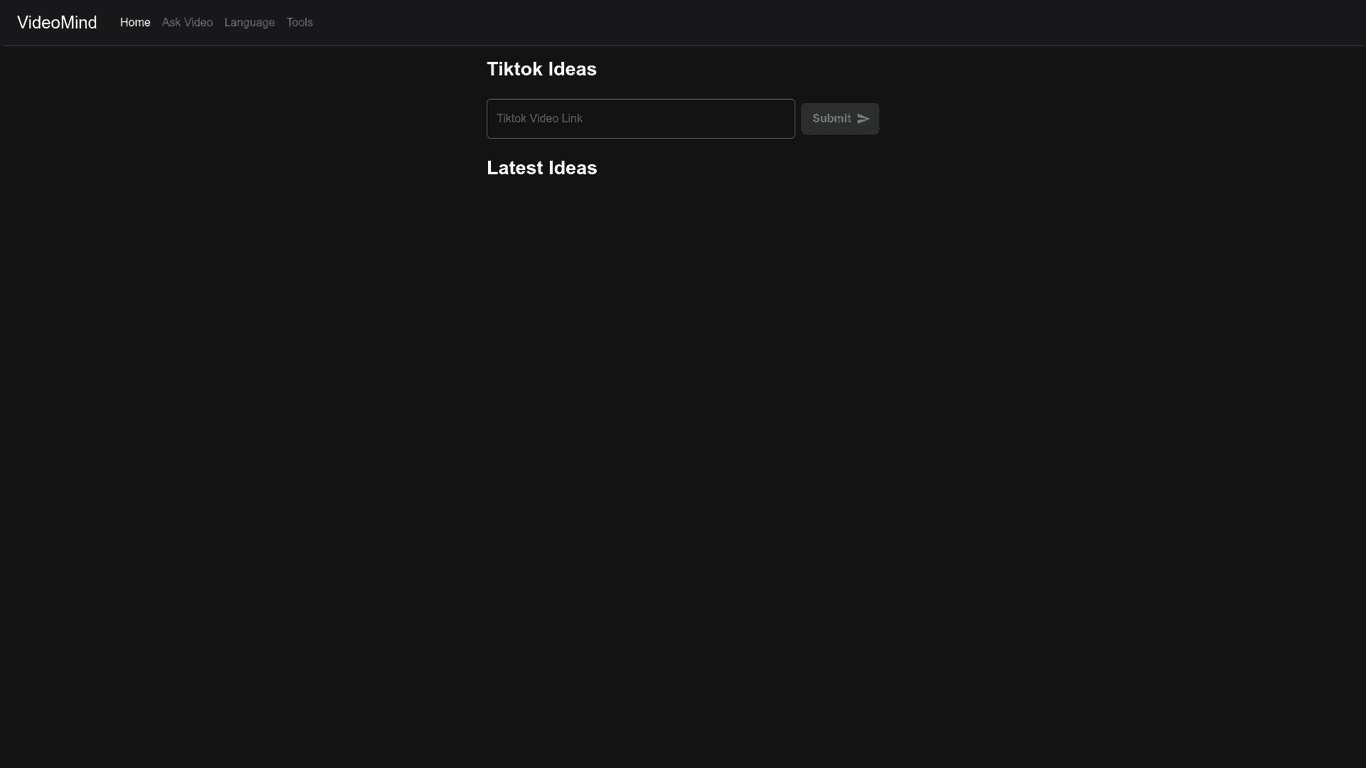Select Ask Video in the navbar

coord(187,22)
